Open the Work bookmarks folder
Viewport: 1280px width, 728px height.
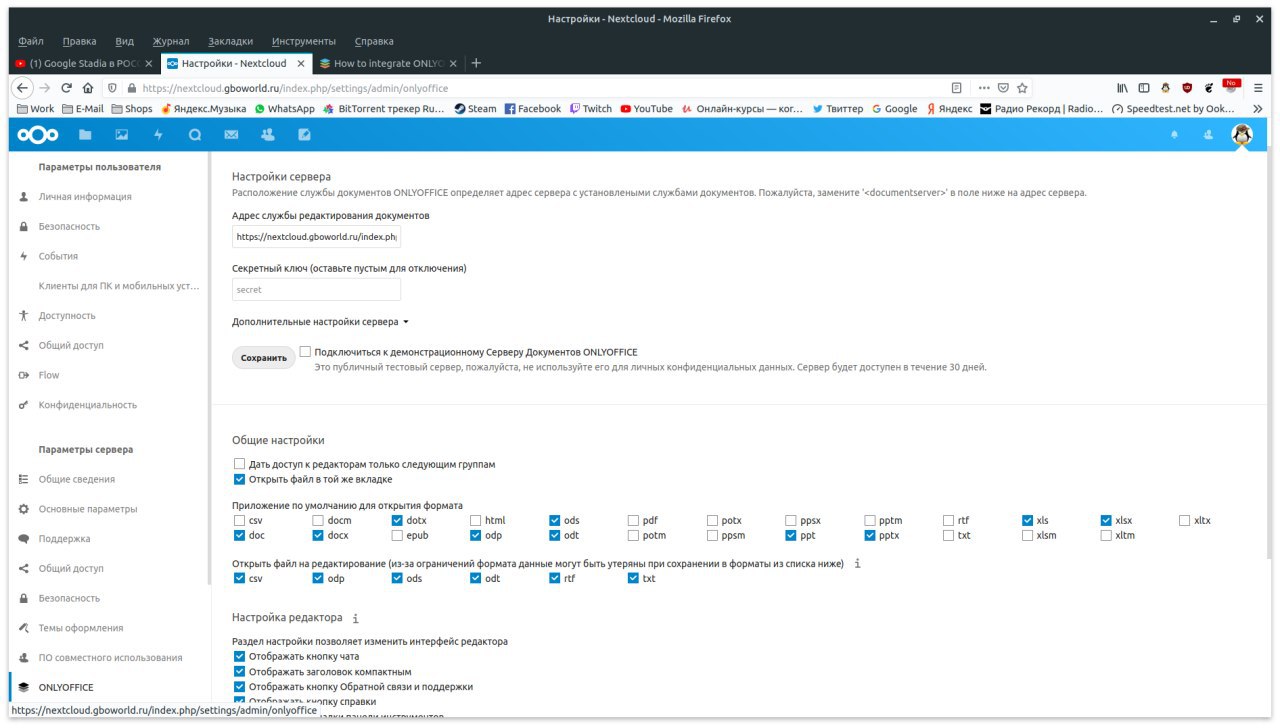tap(36, 108)
